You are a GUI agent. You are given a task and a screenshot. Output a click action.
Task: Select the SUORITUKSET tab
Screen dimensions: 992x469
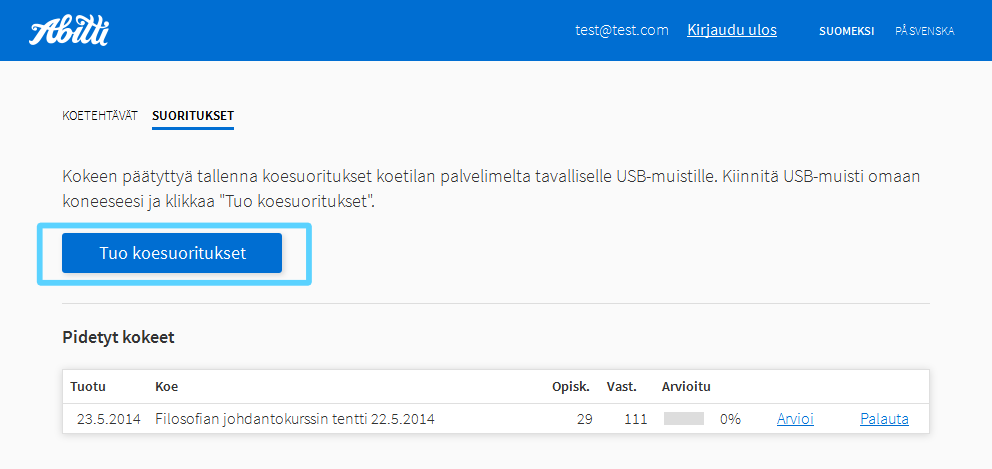coord(193,116)
